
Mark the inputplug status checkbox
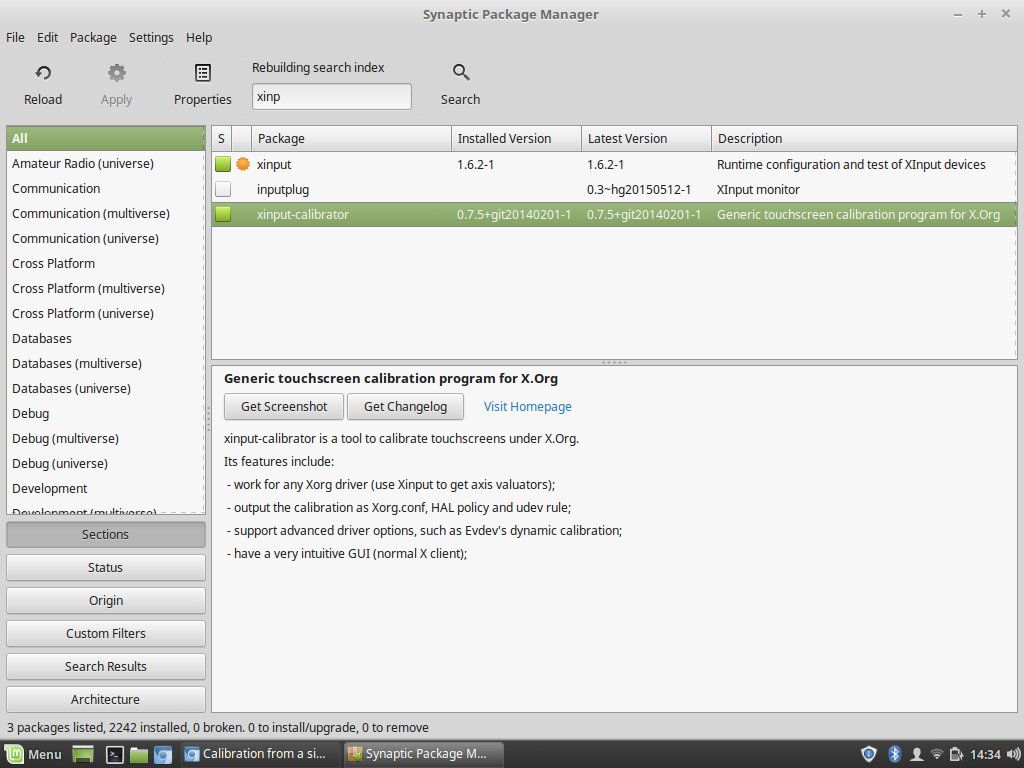tap(223, 189)
